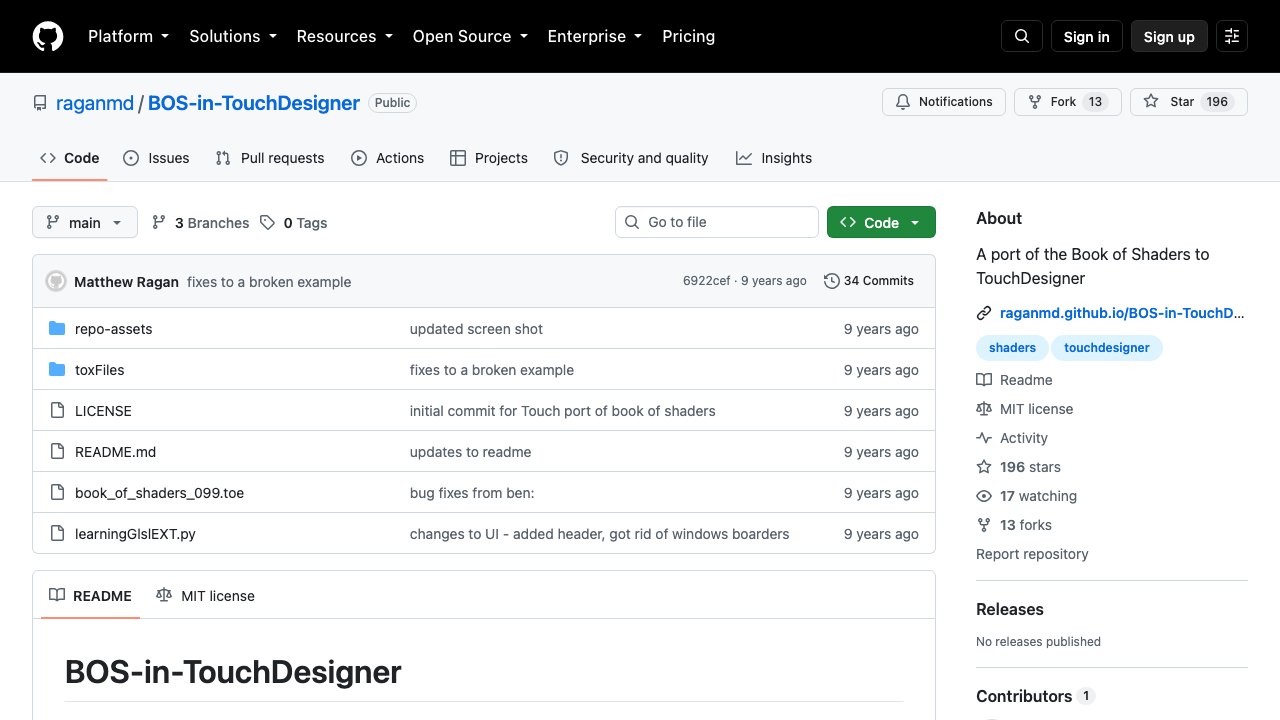Click the Notifications bell icon
Viewport: 1280px width, 720px height.
[903, 102]
